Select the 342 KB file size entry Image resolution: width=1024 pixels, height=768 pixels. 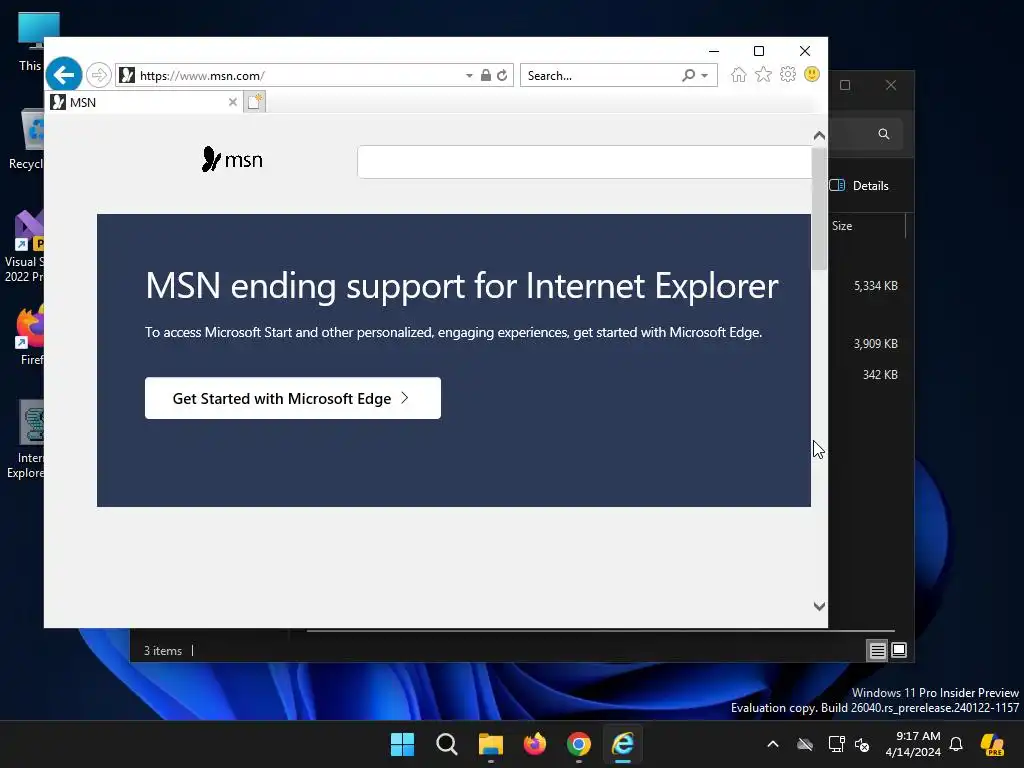[880, 375]
